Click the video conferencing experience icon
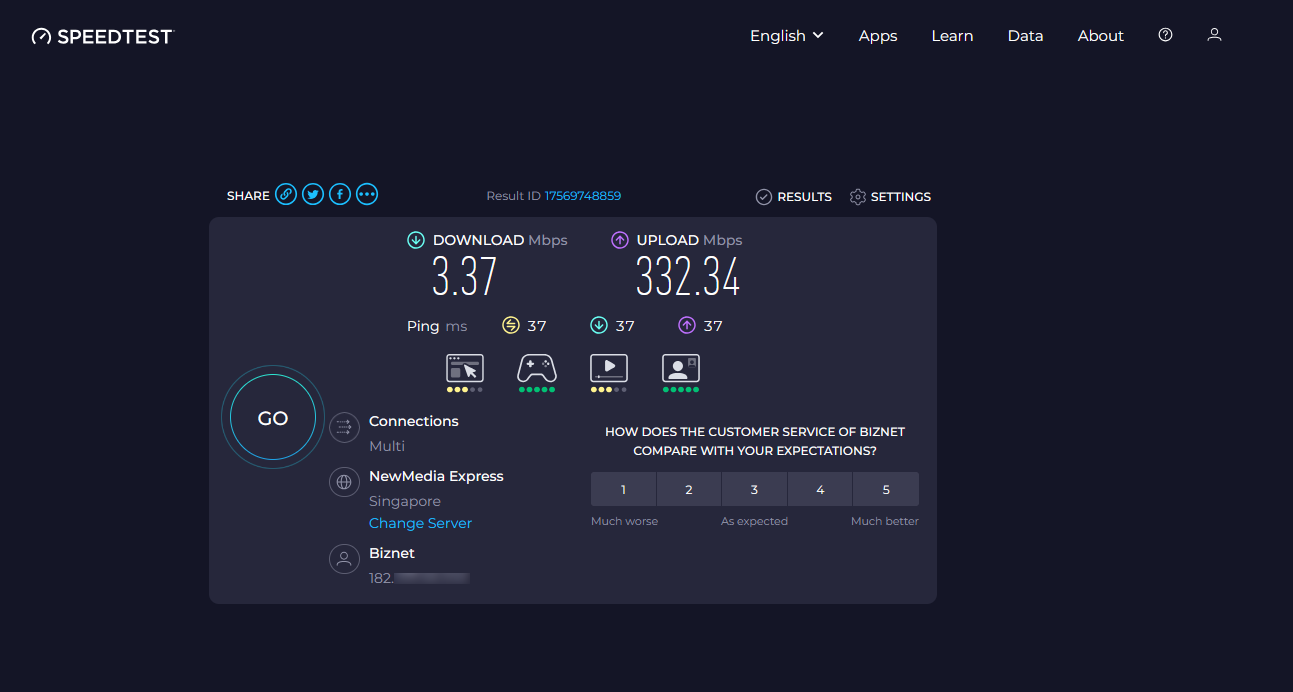This screenshot has height=692, width=1293. click(x=681, y=369)
